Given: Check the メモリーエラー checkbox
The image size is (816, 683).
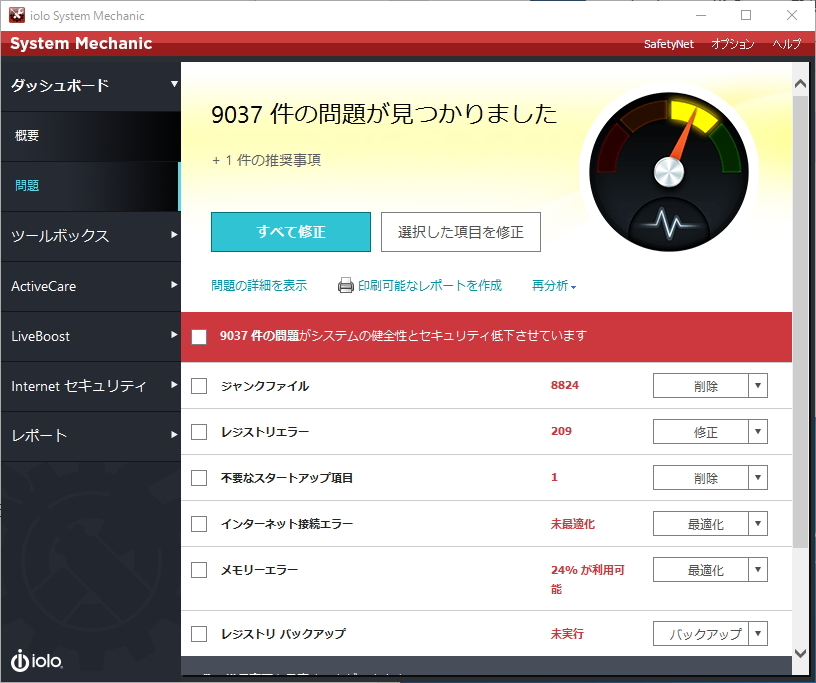Looking at the screenshot, I should coord(199,570).
